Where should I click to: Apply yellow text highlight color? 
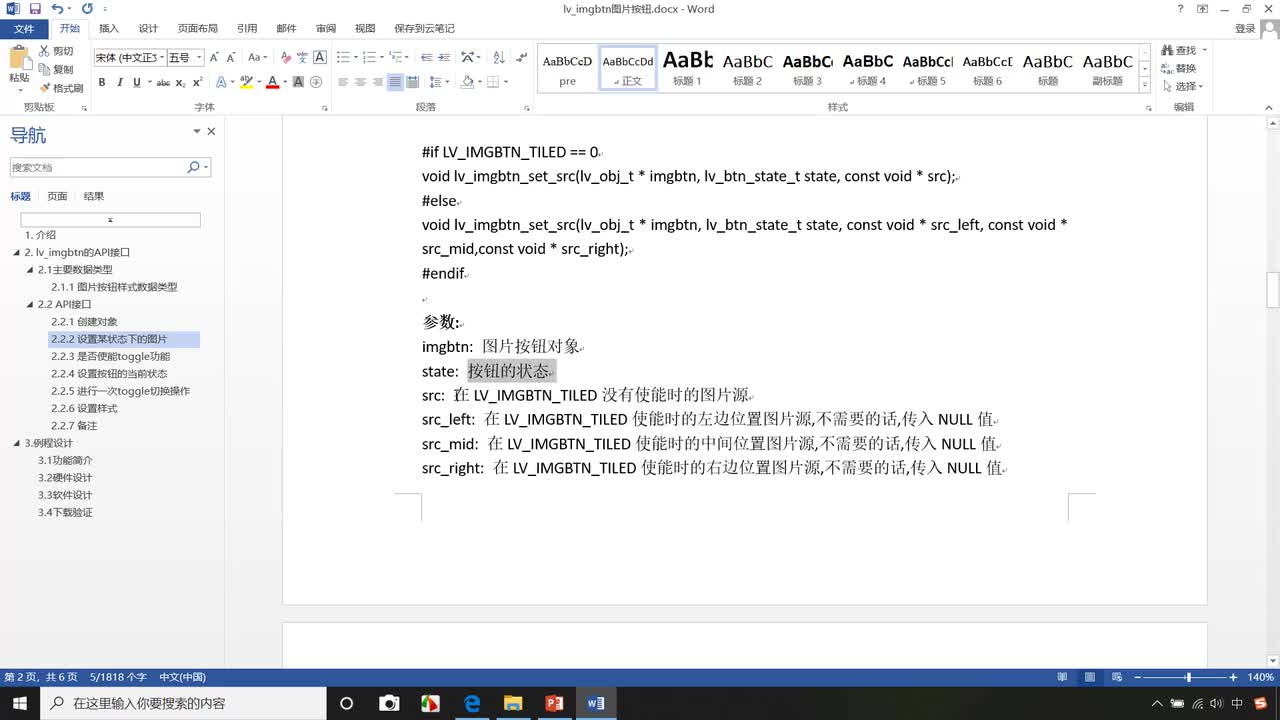(x=246, y=82)
